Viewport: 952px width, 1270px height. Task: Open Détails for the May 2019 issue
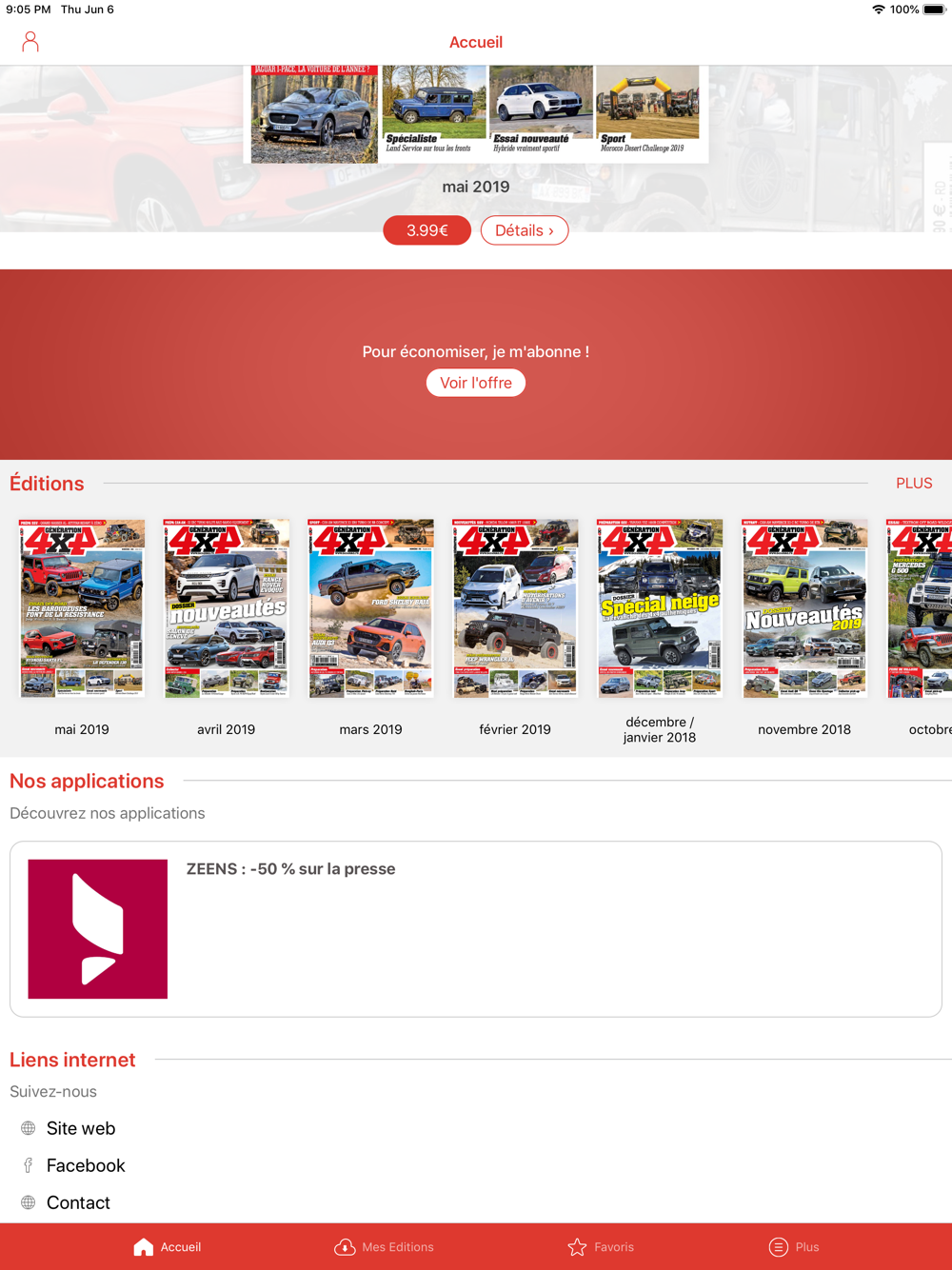525,230
